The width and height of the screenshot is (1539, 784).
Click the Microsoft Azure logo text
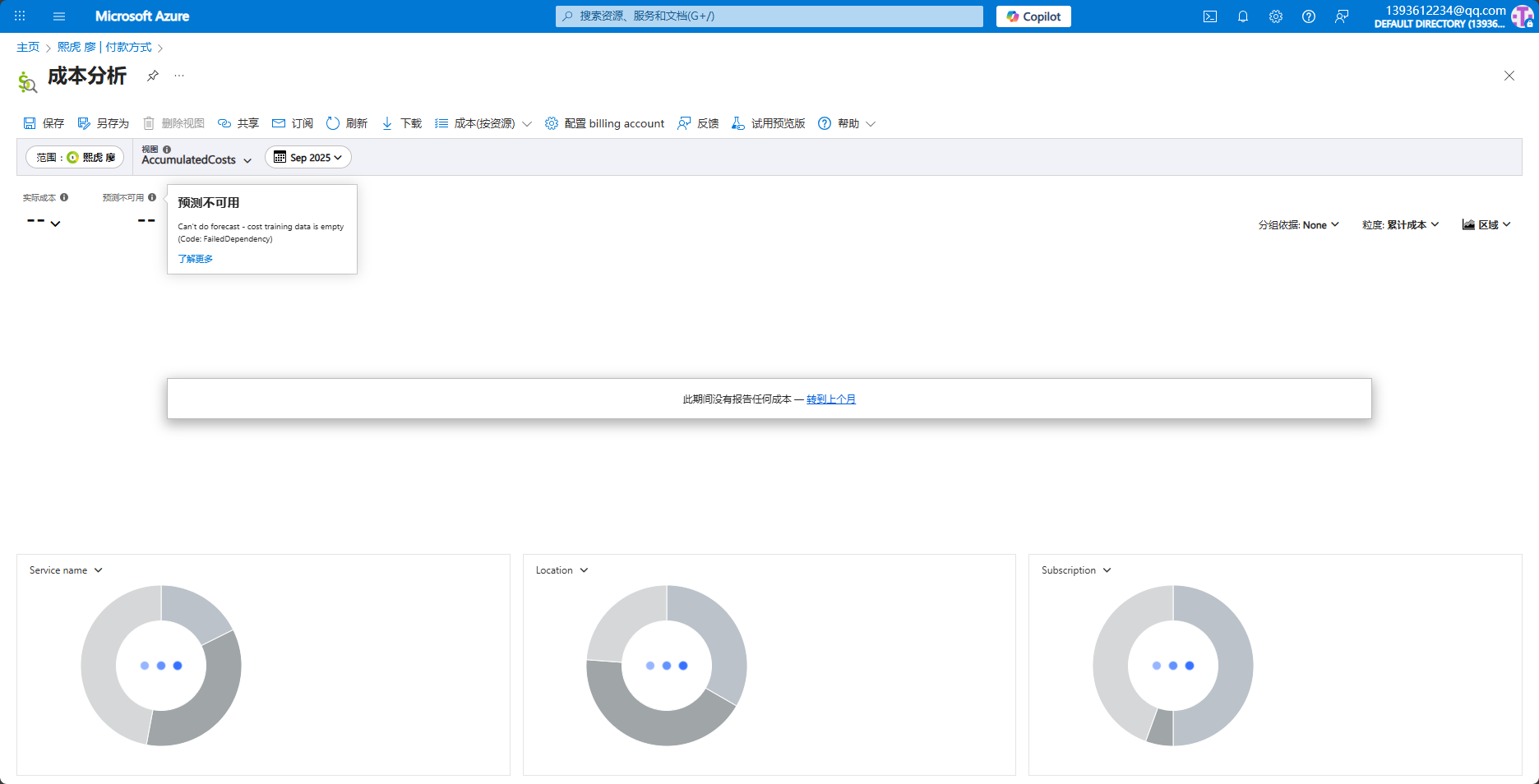click(x=142, y=16)
